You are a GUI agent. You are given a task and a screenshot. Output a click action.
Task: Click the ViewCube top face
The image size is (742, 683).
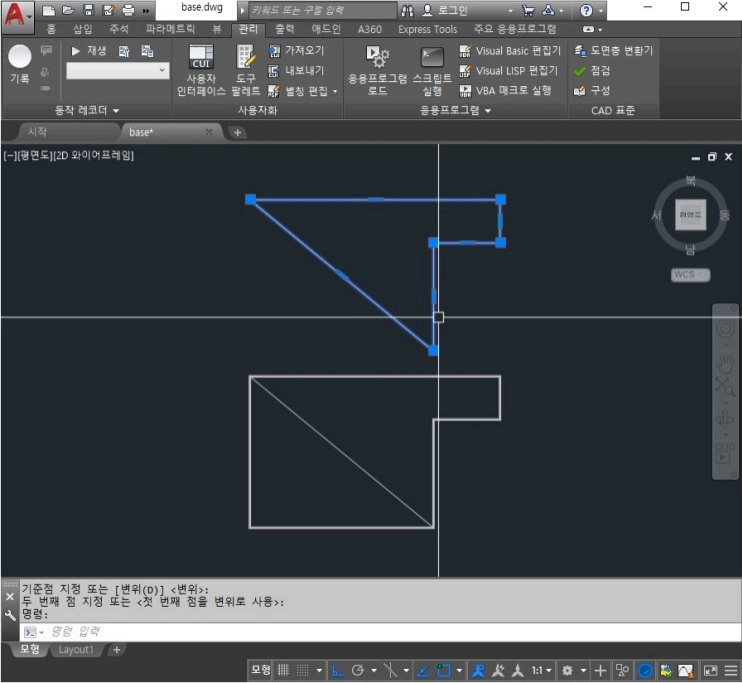point(690,215)
